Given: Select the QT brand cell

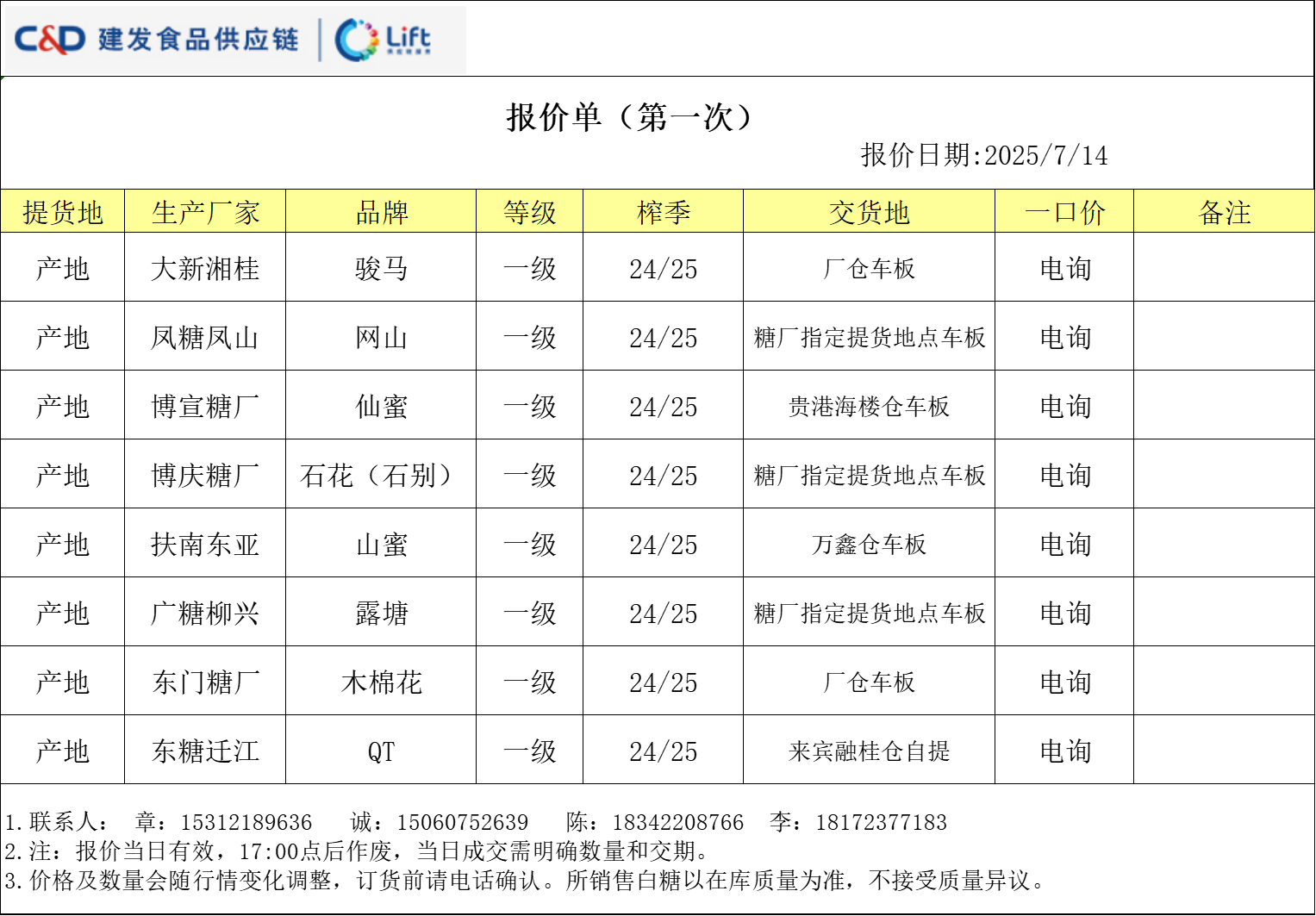Looking at the screenshot, I should (x=381, y=751).
